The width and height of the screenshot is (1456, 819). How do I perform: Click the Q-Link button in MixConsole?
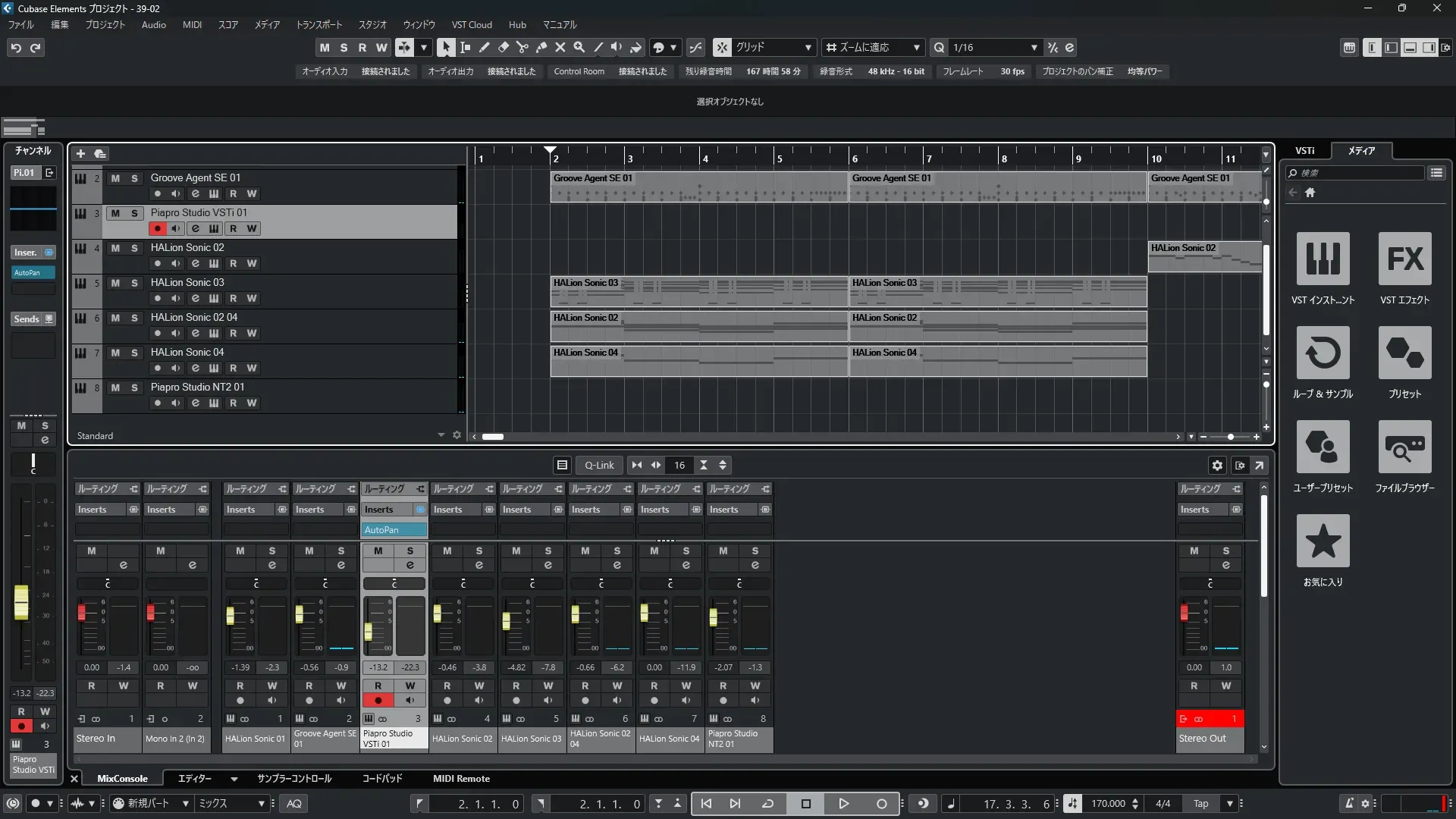coord(599,466)
